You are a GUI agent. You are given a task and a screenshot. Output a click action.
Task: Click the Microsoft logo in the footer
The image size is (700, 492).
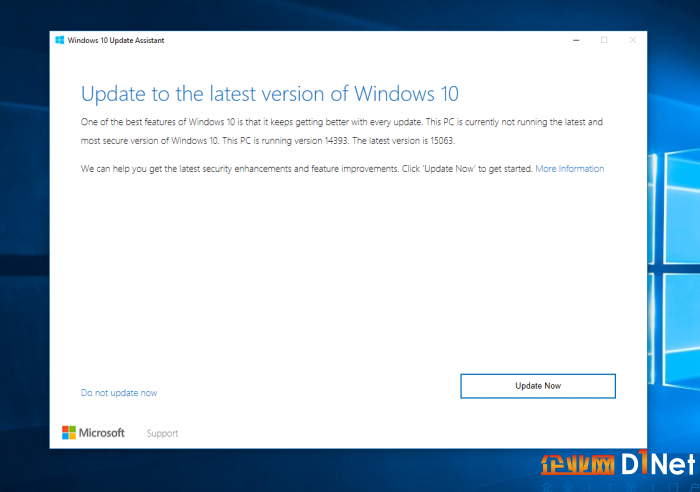(93, 433)
